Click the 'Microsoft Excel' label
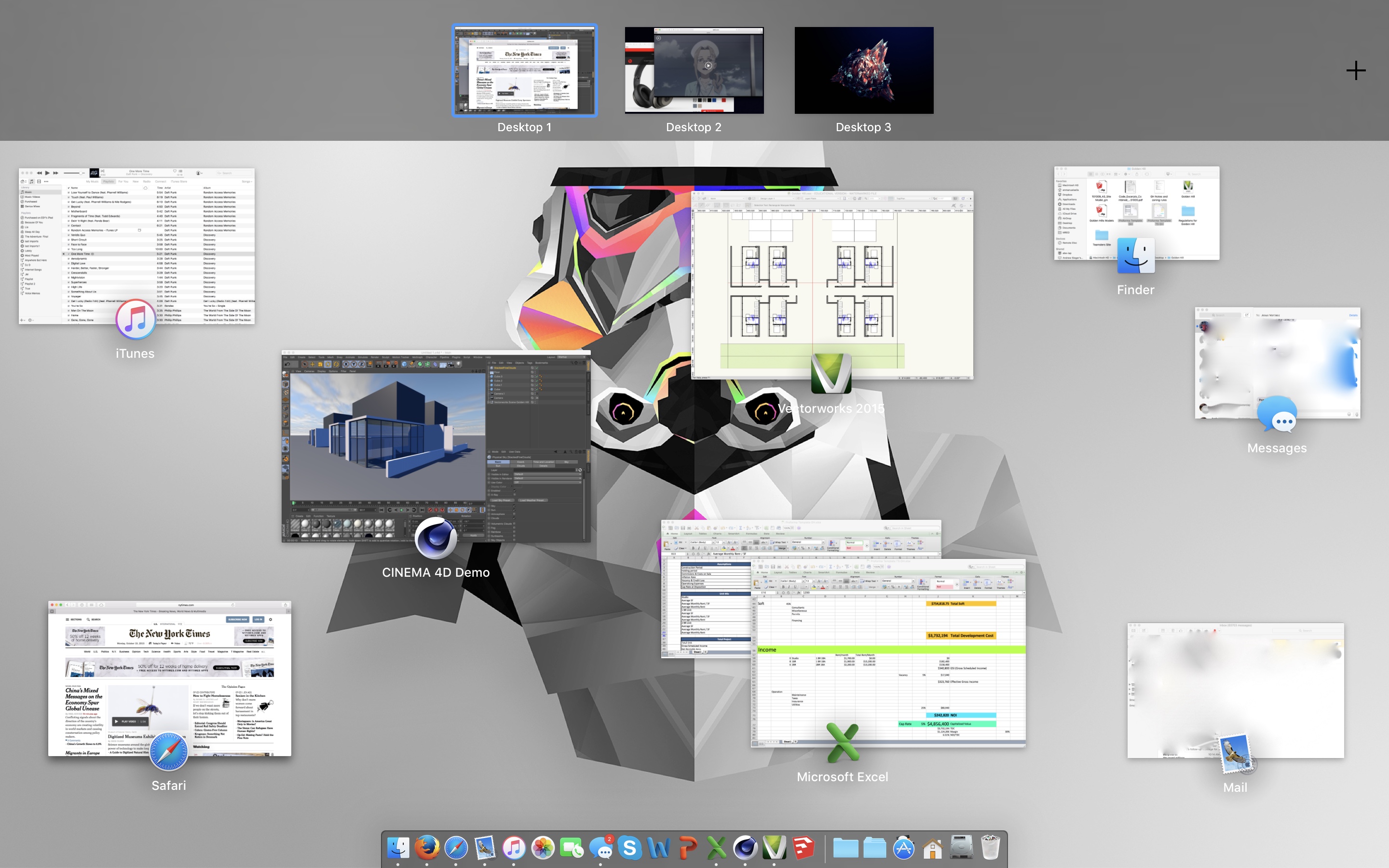The height and width of the screenshot is (868, 1389). (x=843, y=777)
